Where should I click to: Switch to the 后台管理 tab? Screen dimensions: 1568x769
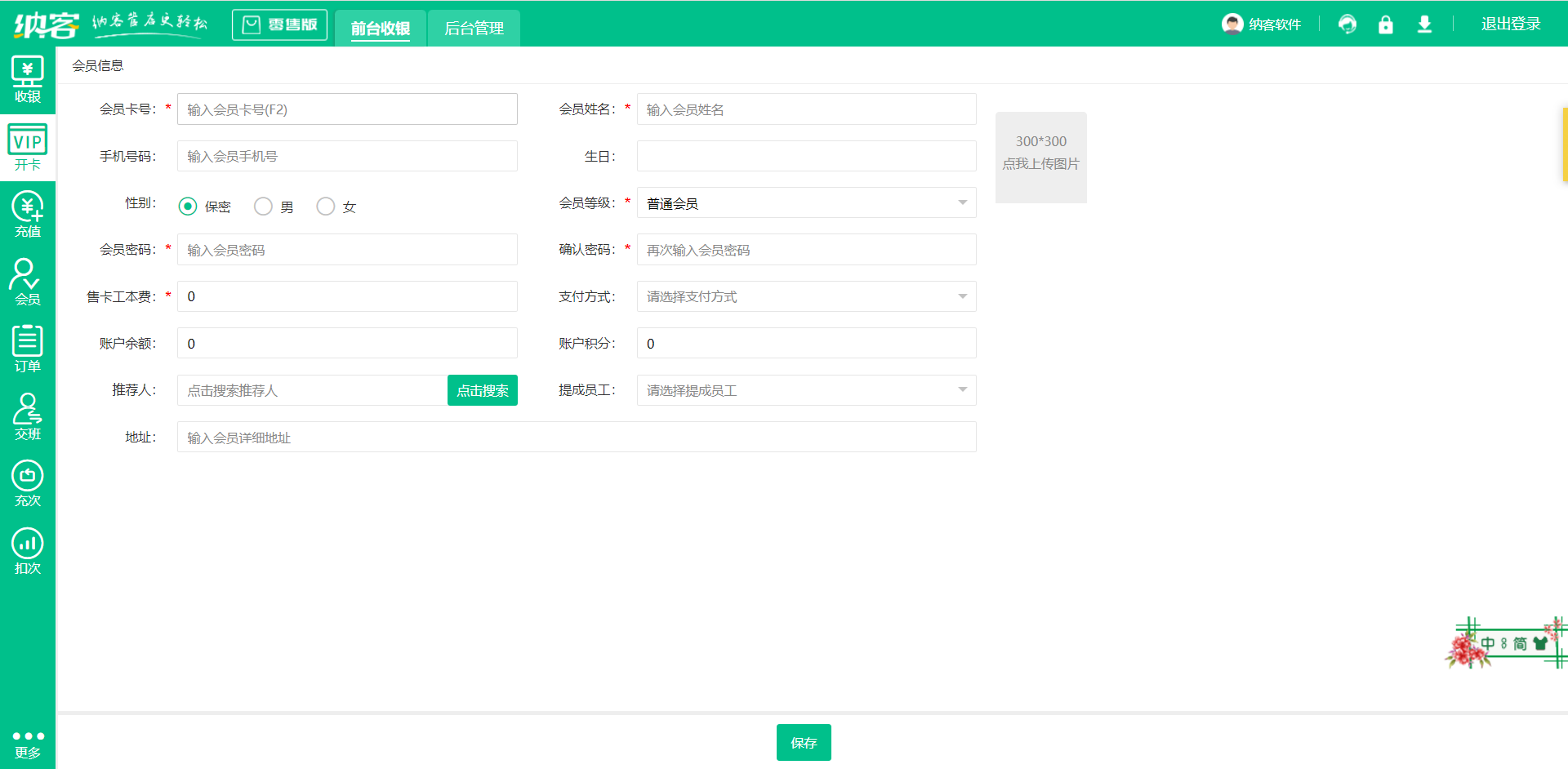coord(474,27)
